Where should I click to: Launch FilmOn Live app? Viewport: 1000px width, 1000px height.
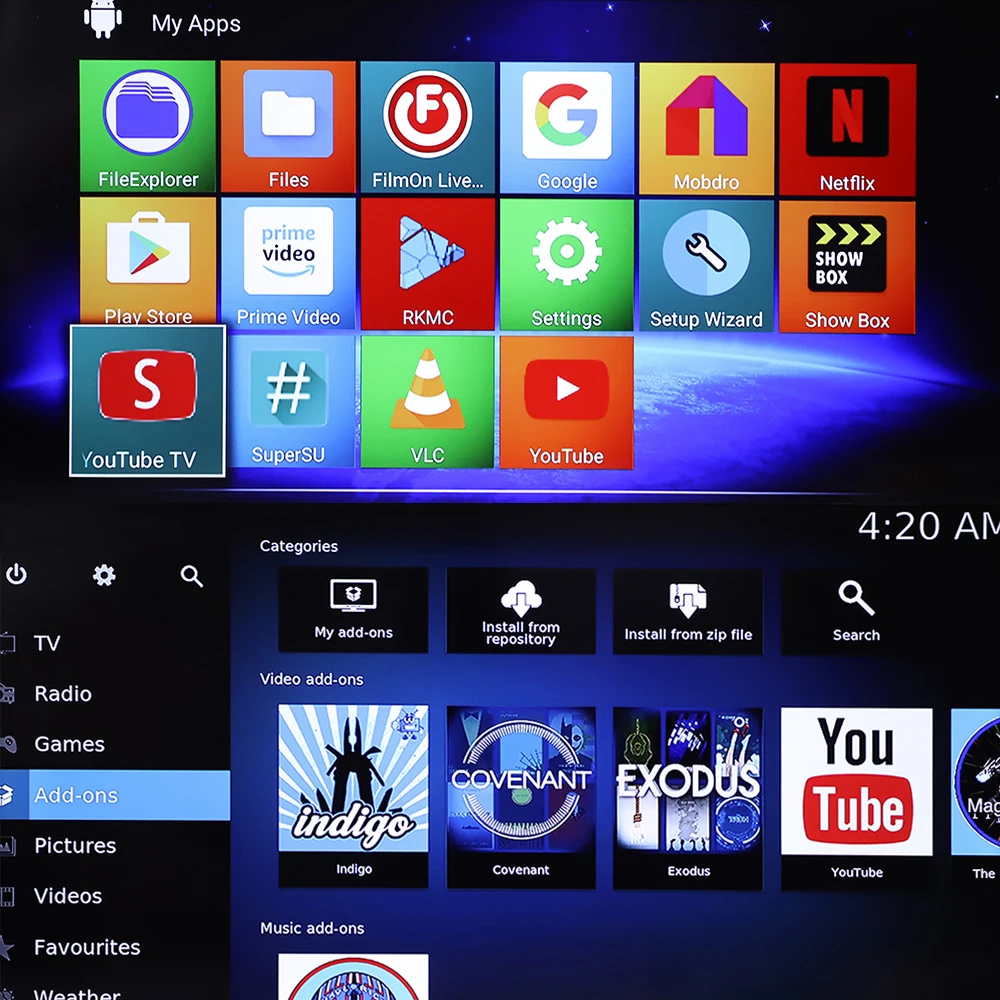tap(427, 128)
